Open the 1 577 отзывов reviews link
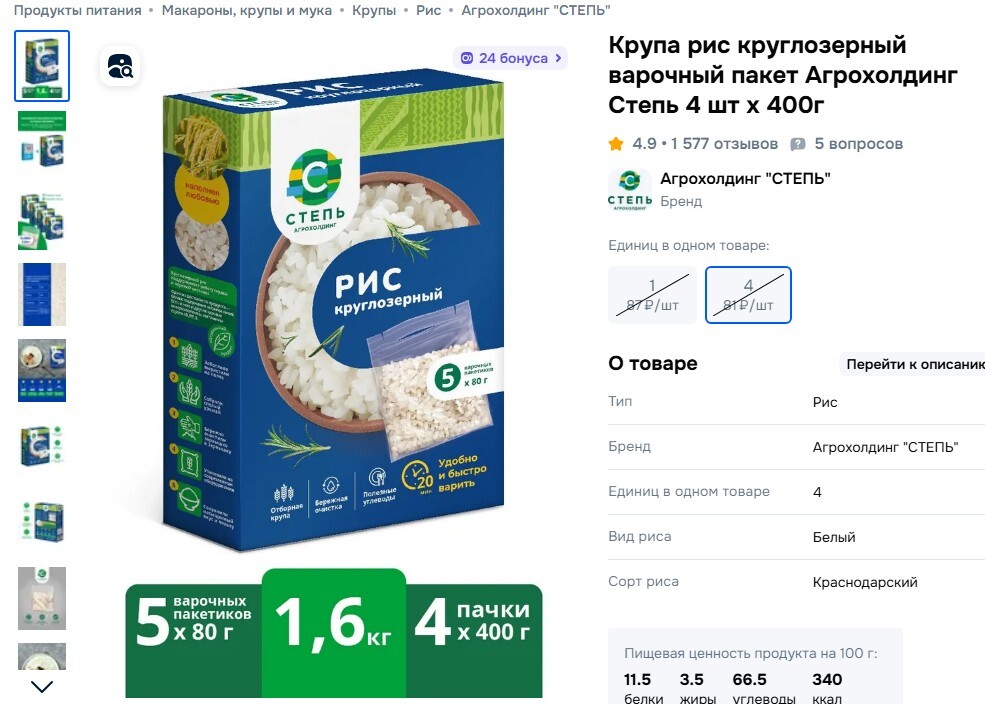Viewport: 985px width, 704px height. point(724,144)
